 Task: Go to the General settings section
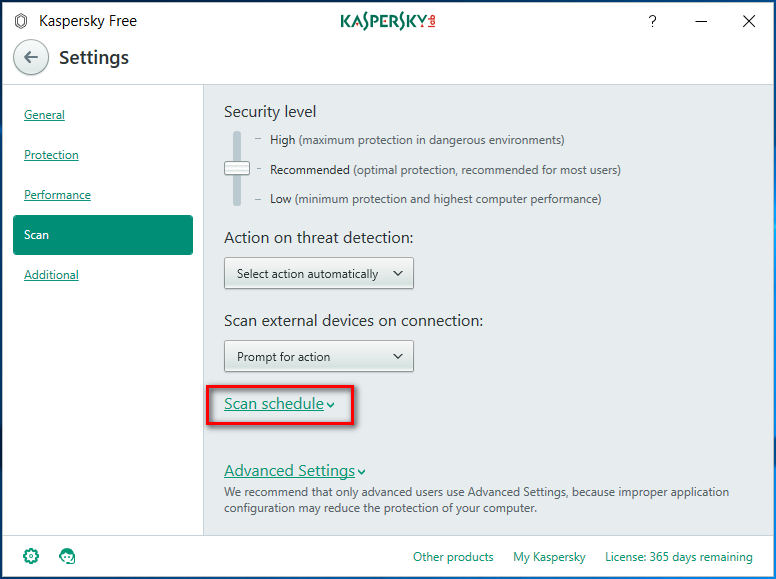pos(44,115)
